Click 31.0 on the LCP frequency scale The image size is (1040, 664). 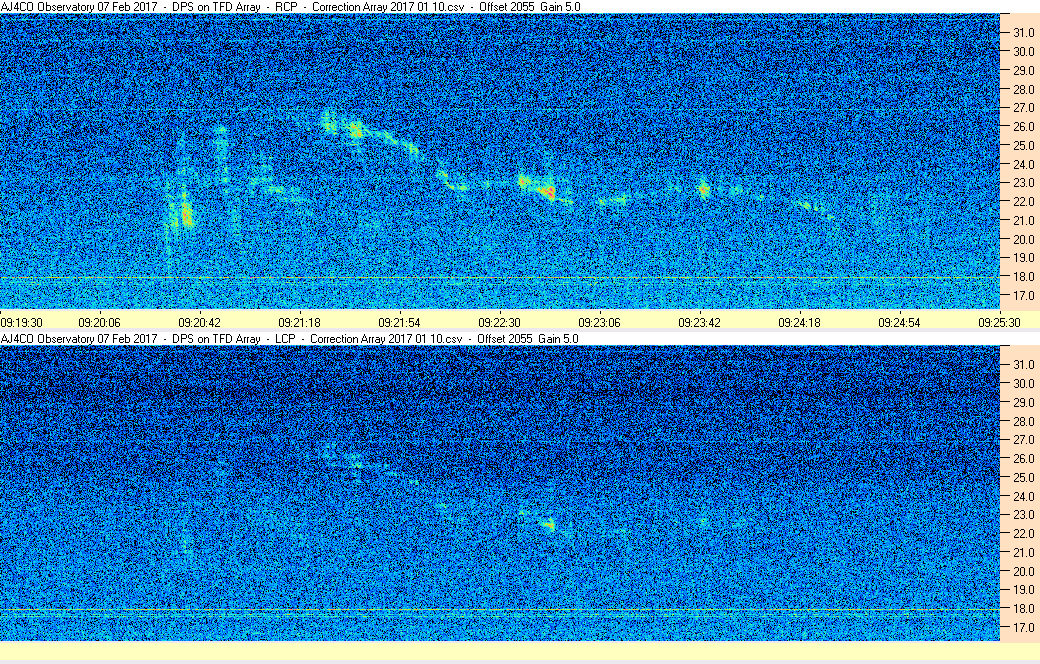(1023, 365)
